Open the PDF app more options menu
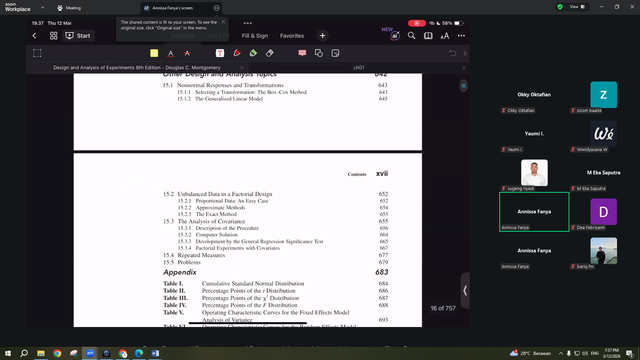Screen dimensions: 640x360 pos(461,36)
